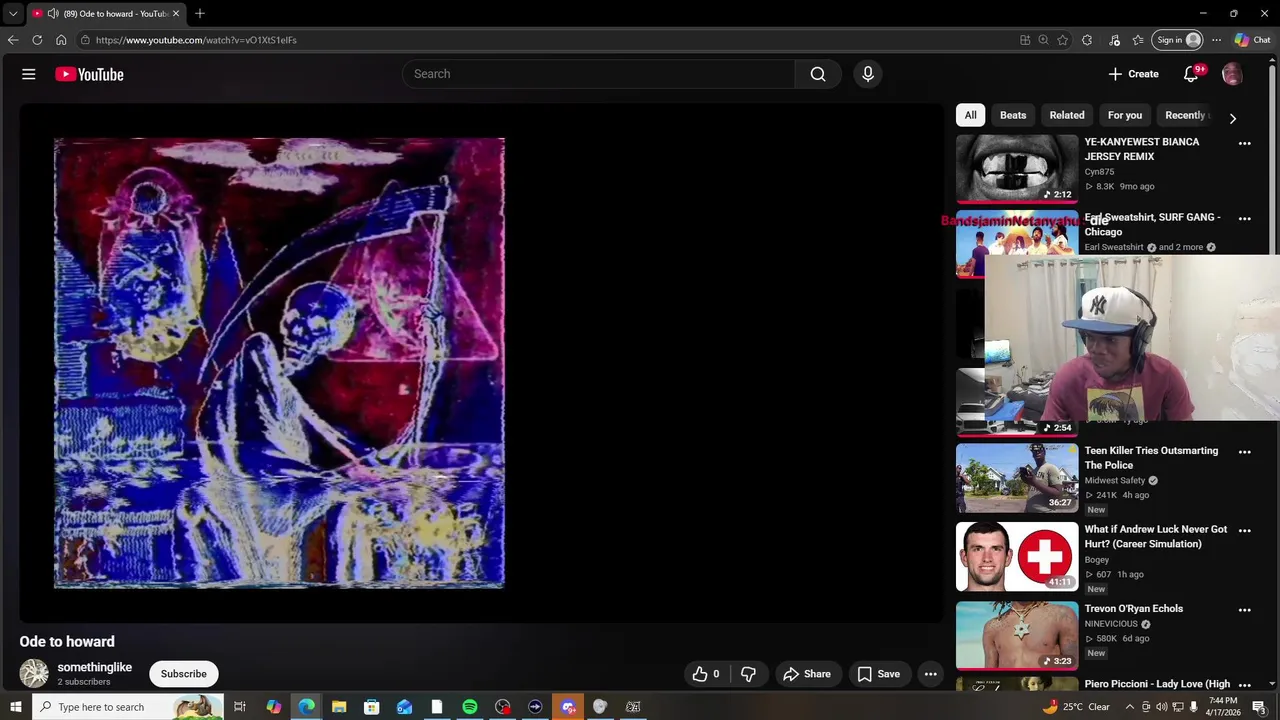Mute the tab via the speaker icon
This screenshot has height=720, width=1280.
point(53,14)
